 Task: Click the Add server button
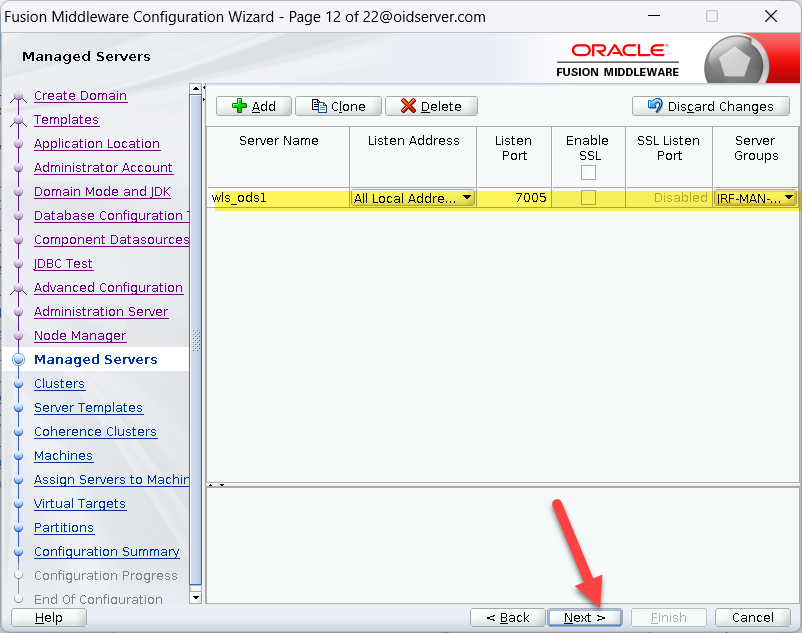254,106
